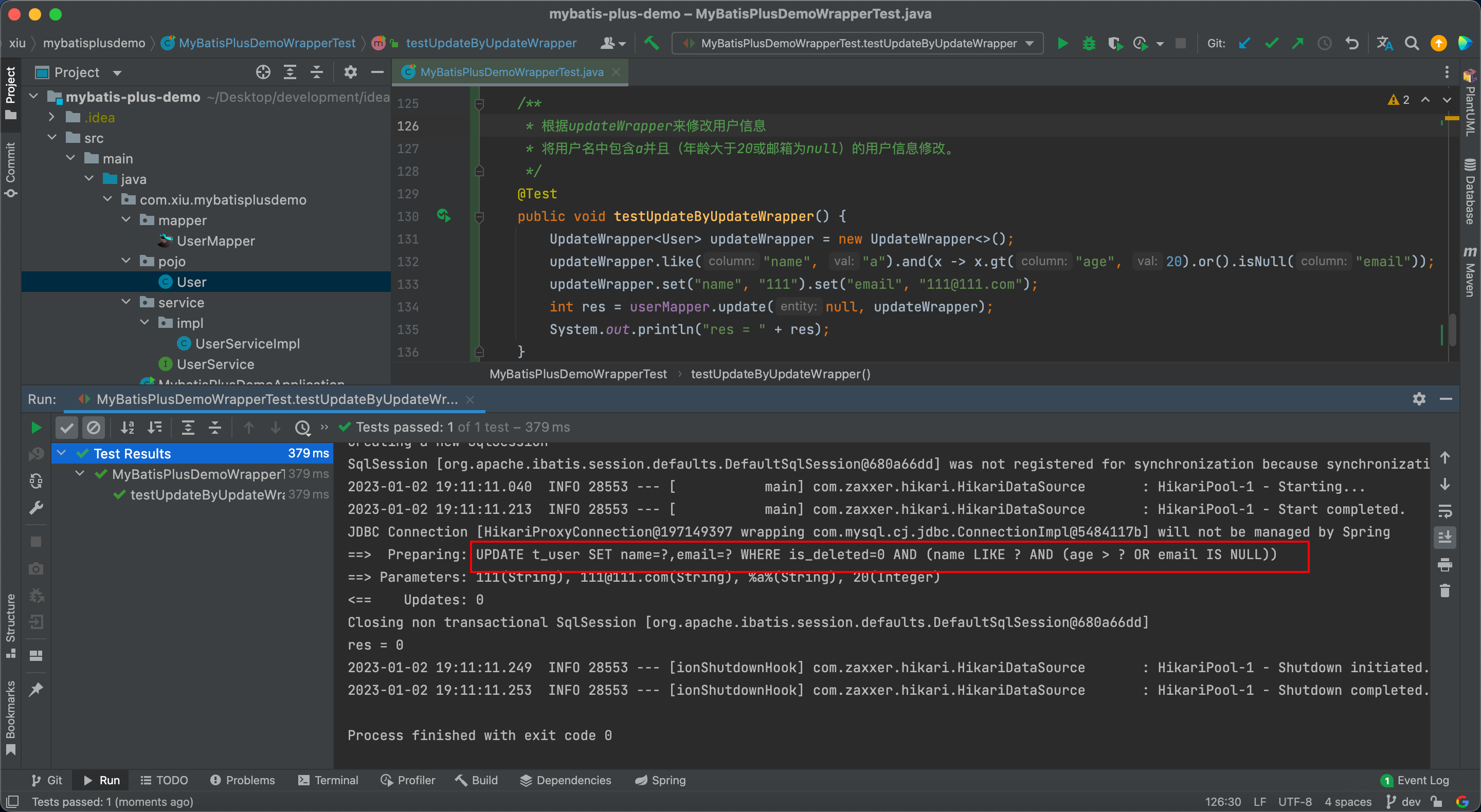The width and height of the screenshot is (1481, 812).
Task: Click locate file target icon in Project
Action: click(x=263, y=72)
